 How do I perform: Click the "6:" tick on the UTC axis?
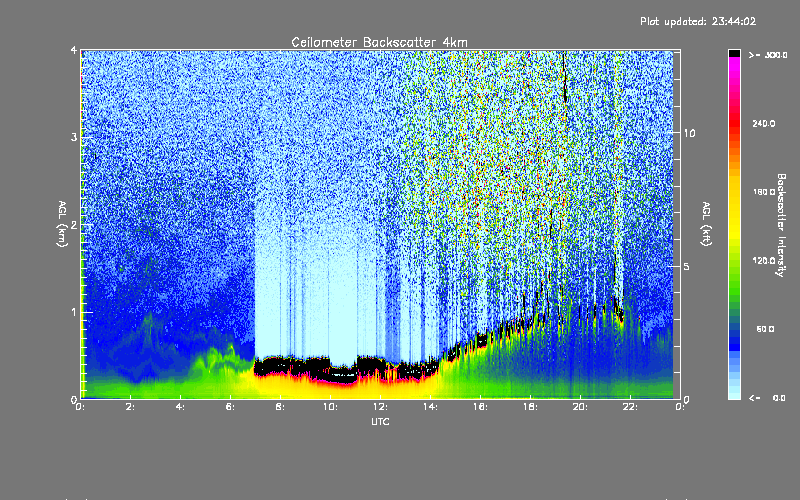tap(230, 407)
